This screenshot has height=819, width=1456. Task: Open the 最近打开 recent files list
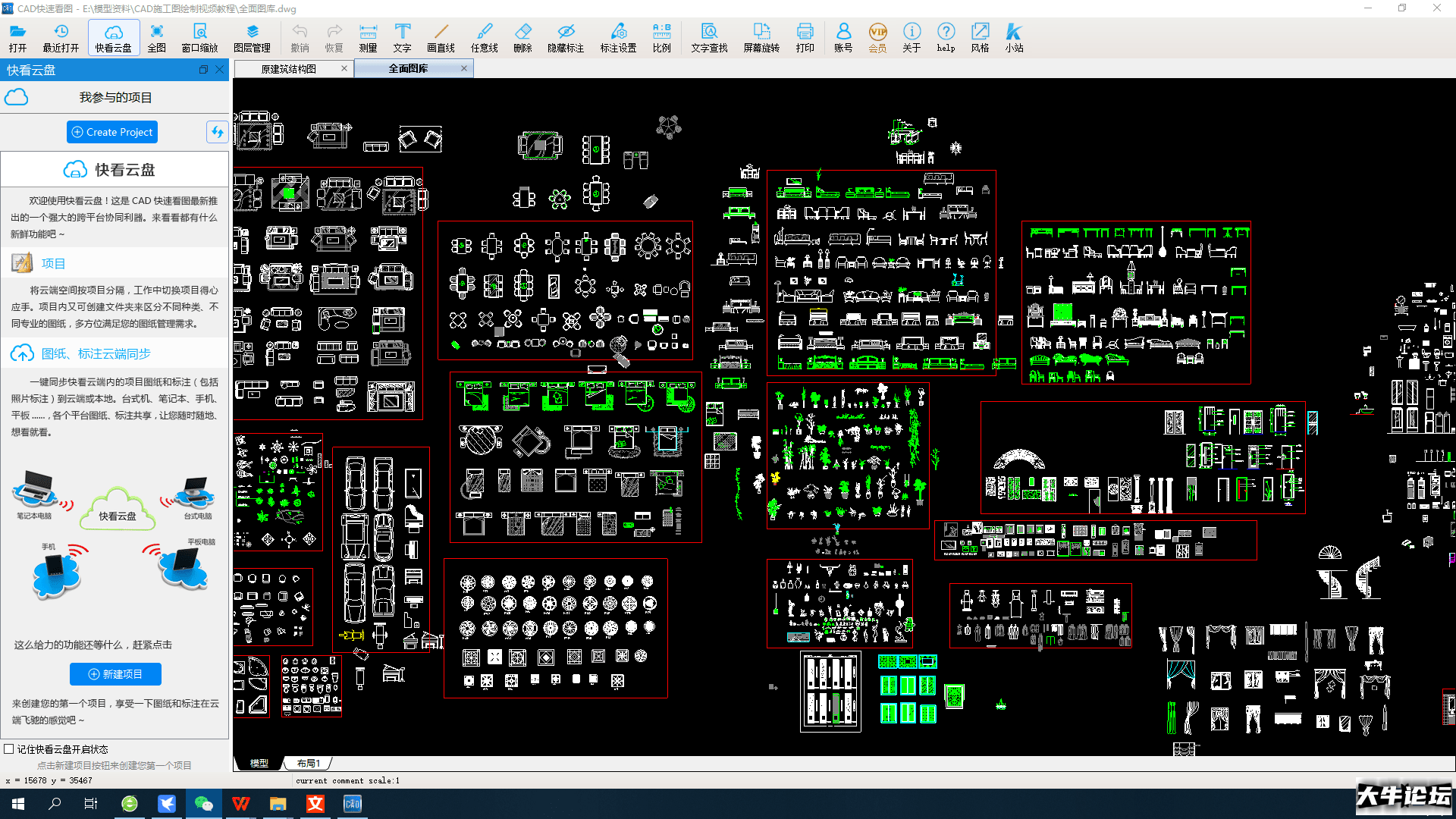(x=61, y=37)
